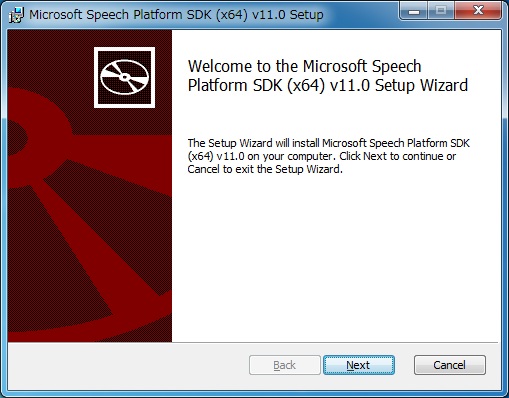Click the disabled maximize button
509x398 pixels.
[441, 11]
